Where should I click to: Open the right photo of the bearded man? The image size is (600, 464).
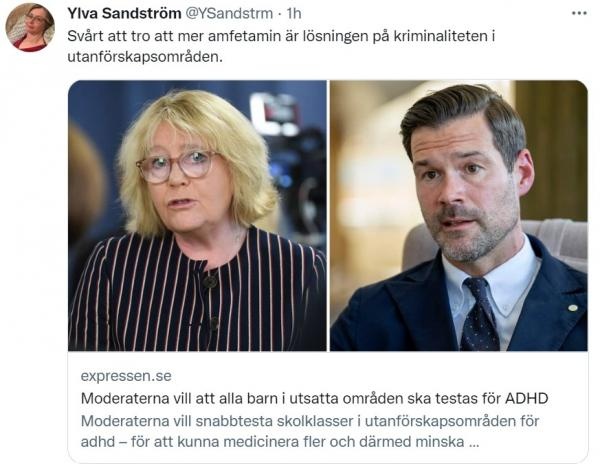(x=458, y=215)
